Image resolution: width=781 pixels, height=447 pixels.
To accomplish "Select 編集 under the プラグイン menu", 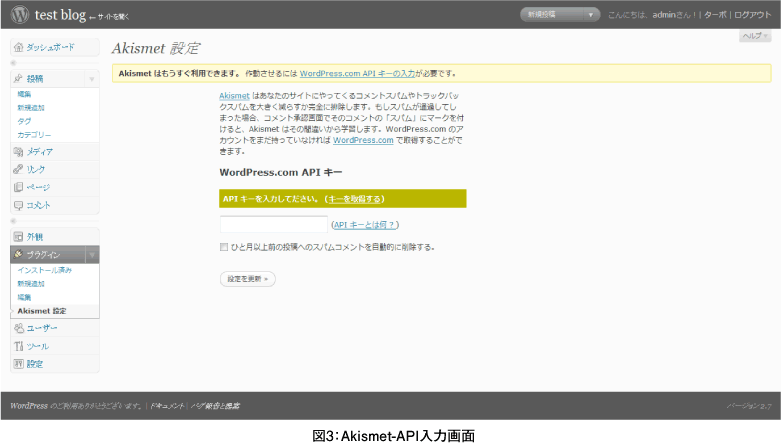I will coord(24,298).
